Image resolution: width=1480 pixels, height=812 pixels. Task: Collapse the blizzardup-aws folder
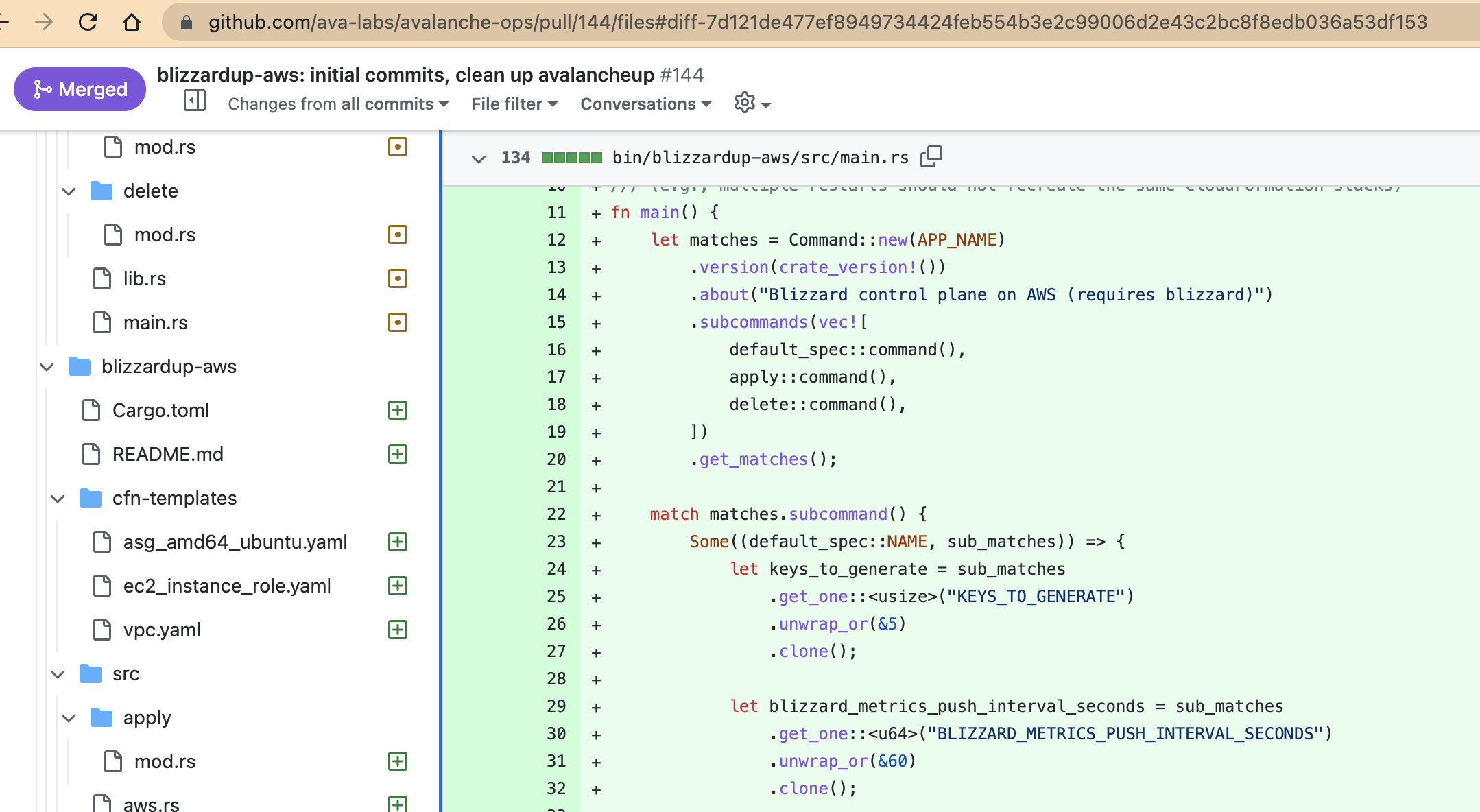pyautogui.click(x=47, y=367)
